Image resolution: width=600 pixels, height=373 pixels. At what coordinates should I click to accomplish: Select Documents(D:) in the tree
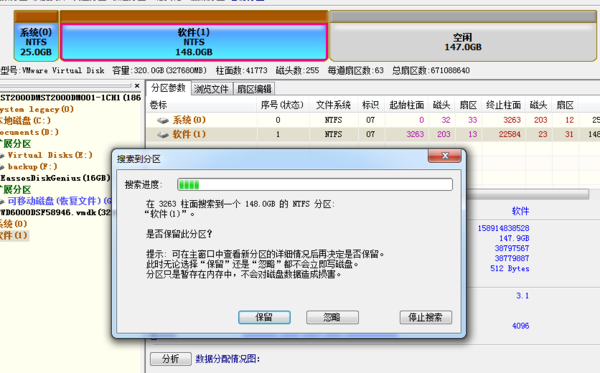(29, 132)
